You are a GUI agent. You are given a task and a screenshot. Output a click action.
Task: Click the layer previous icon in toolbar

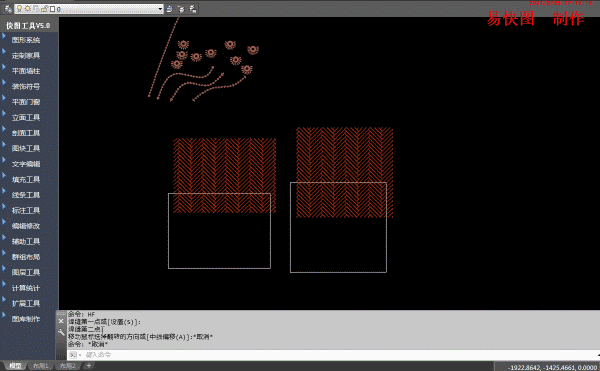181,9
